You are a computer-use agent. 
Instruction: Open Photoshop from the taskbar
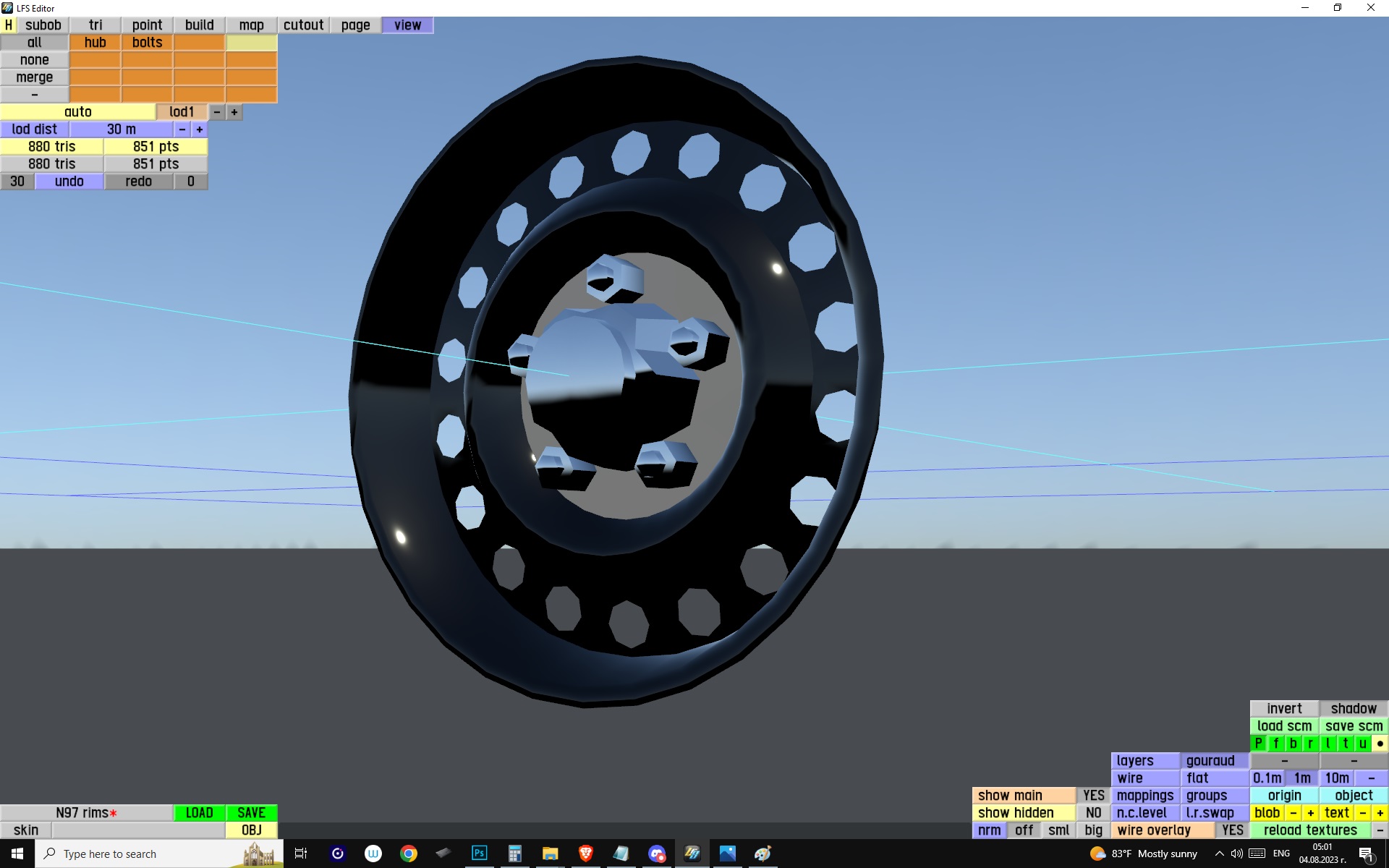(x=479, y=854)
